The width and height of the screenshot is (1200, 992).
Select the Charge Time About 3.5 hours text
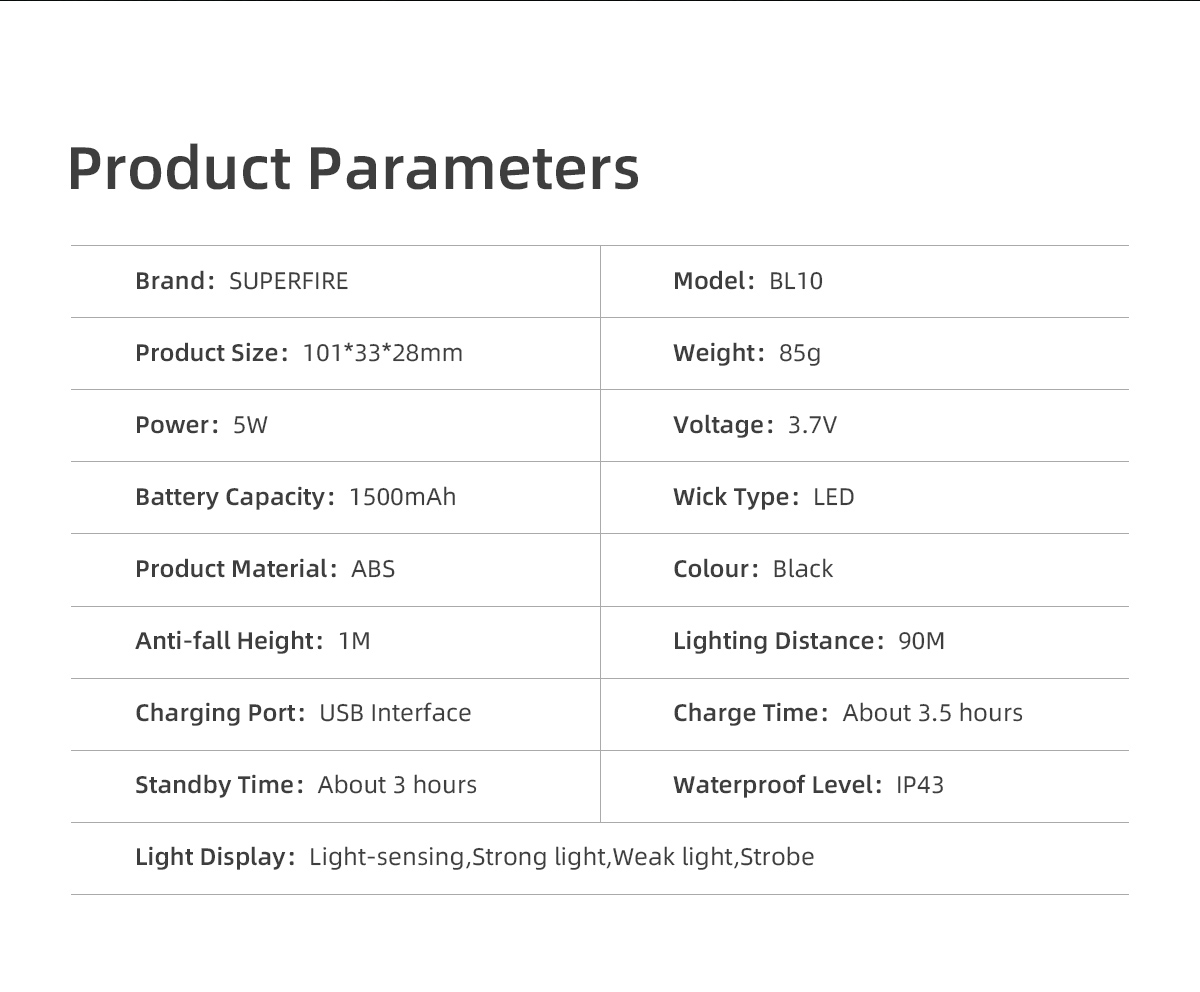click(x=848, y=713)
